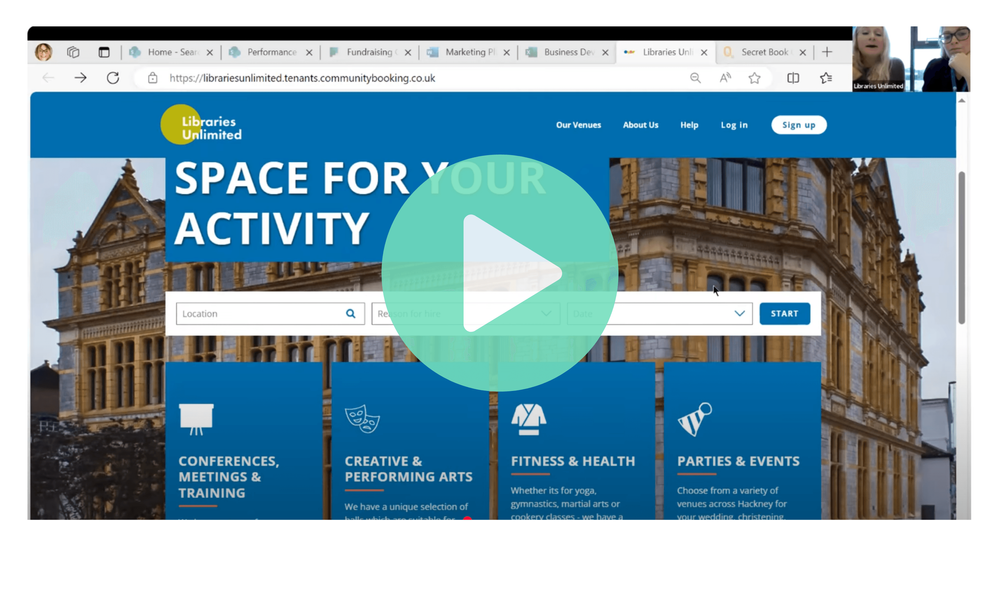The height and width of the screenshot is (593, 1000).
Task: Click the Libraries Unlimited logo
Action: (201, 126)
